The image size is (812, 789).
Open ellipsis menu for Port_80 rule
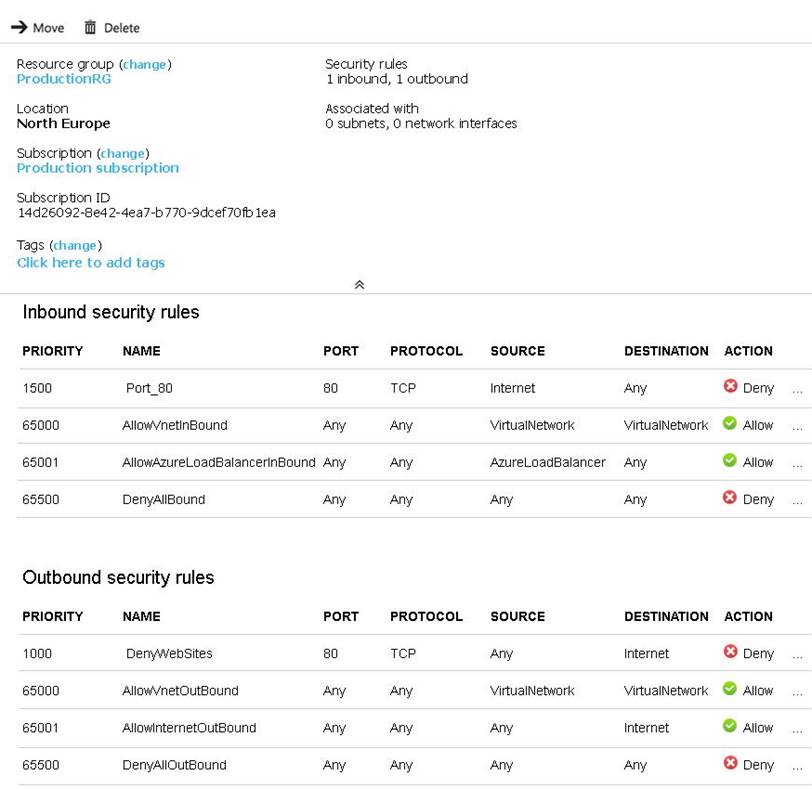[797, 389]
